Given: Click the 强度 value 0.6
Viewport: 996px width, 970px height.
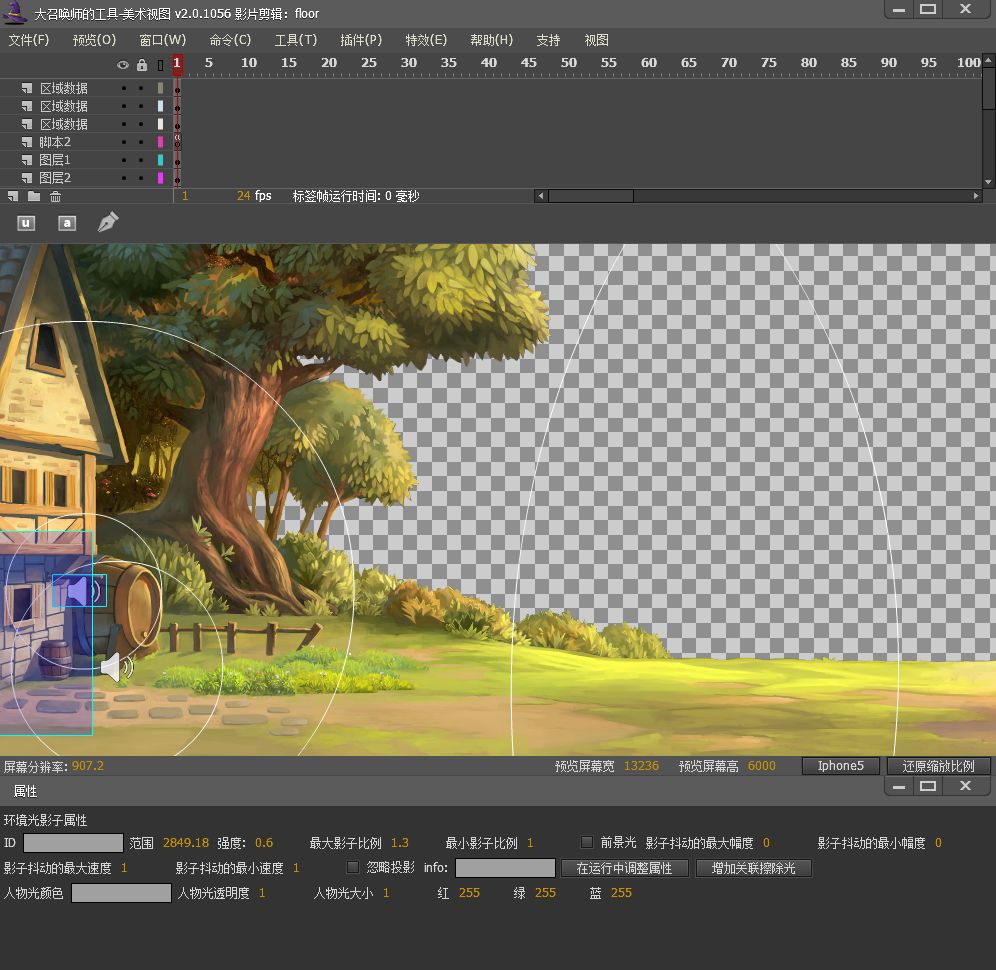Looking at the screenshot, I should point(264,842).
